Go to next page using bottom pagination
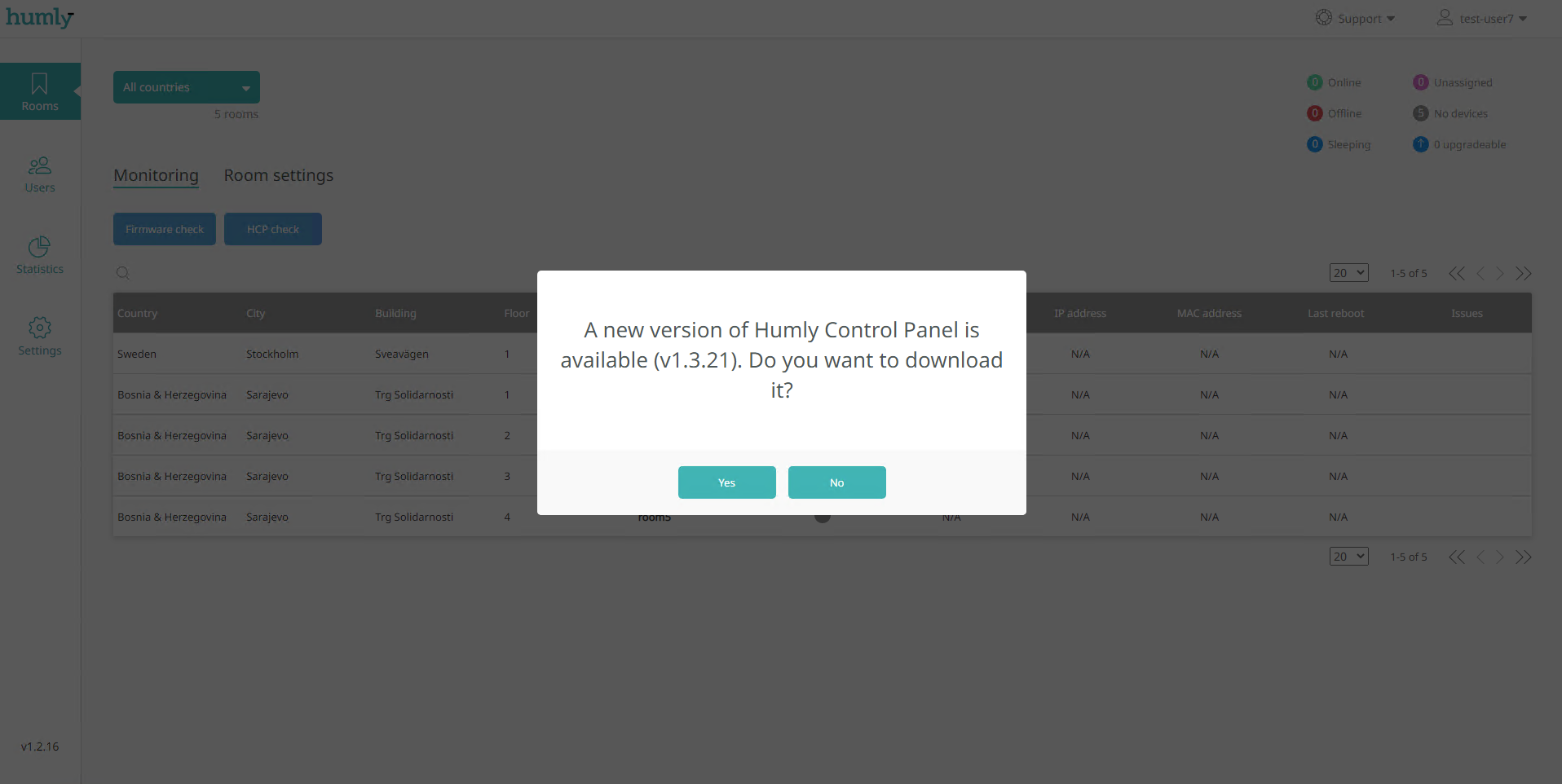Viewport: 1562px width, 784px height. pyautogui.click(x=1500, y=557)
